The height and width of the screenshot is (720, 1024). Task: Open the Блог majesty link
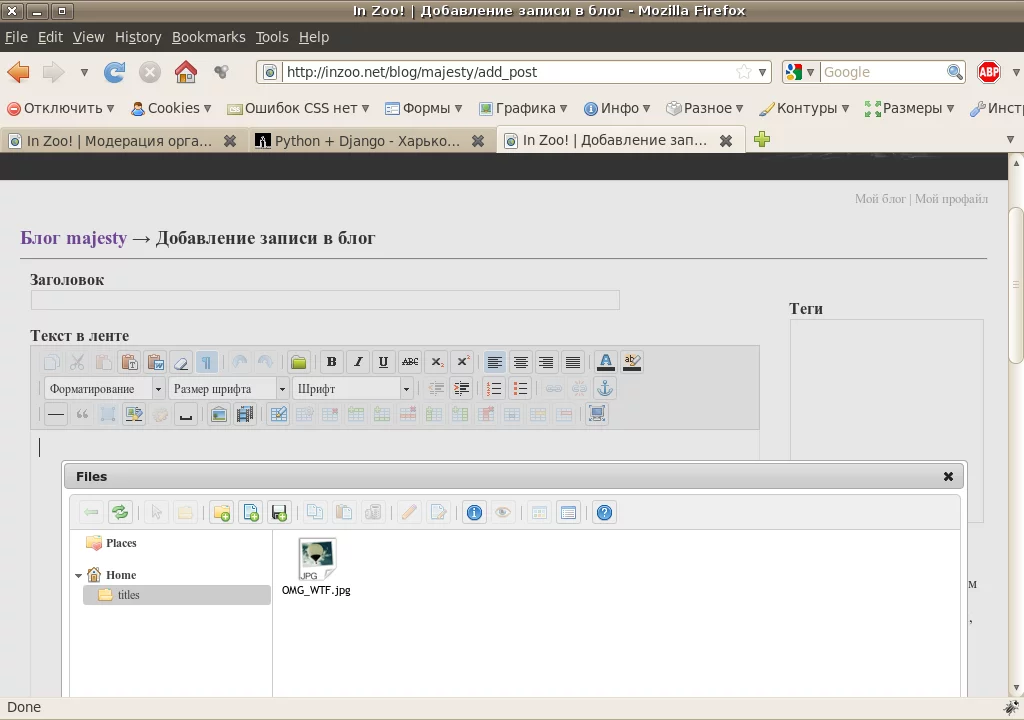pyautogui.click(x=74, y=238)
